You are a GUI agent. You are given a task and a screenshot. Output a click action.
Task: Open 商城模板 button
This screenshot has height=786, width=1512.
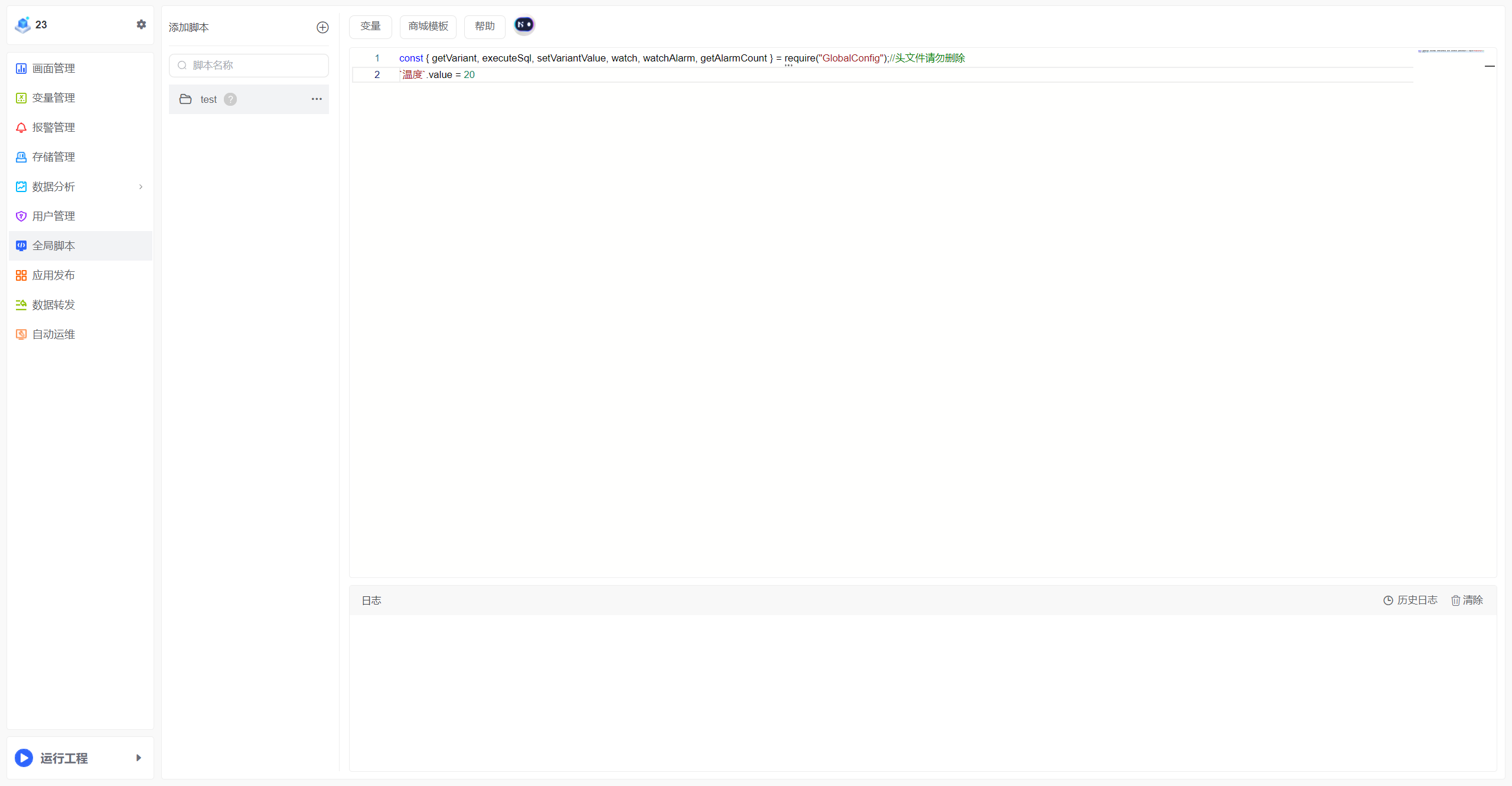pyautogui.click(x=428, y=27)
